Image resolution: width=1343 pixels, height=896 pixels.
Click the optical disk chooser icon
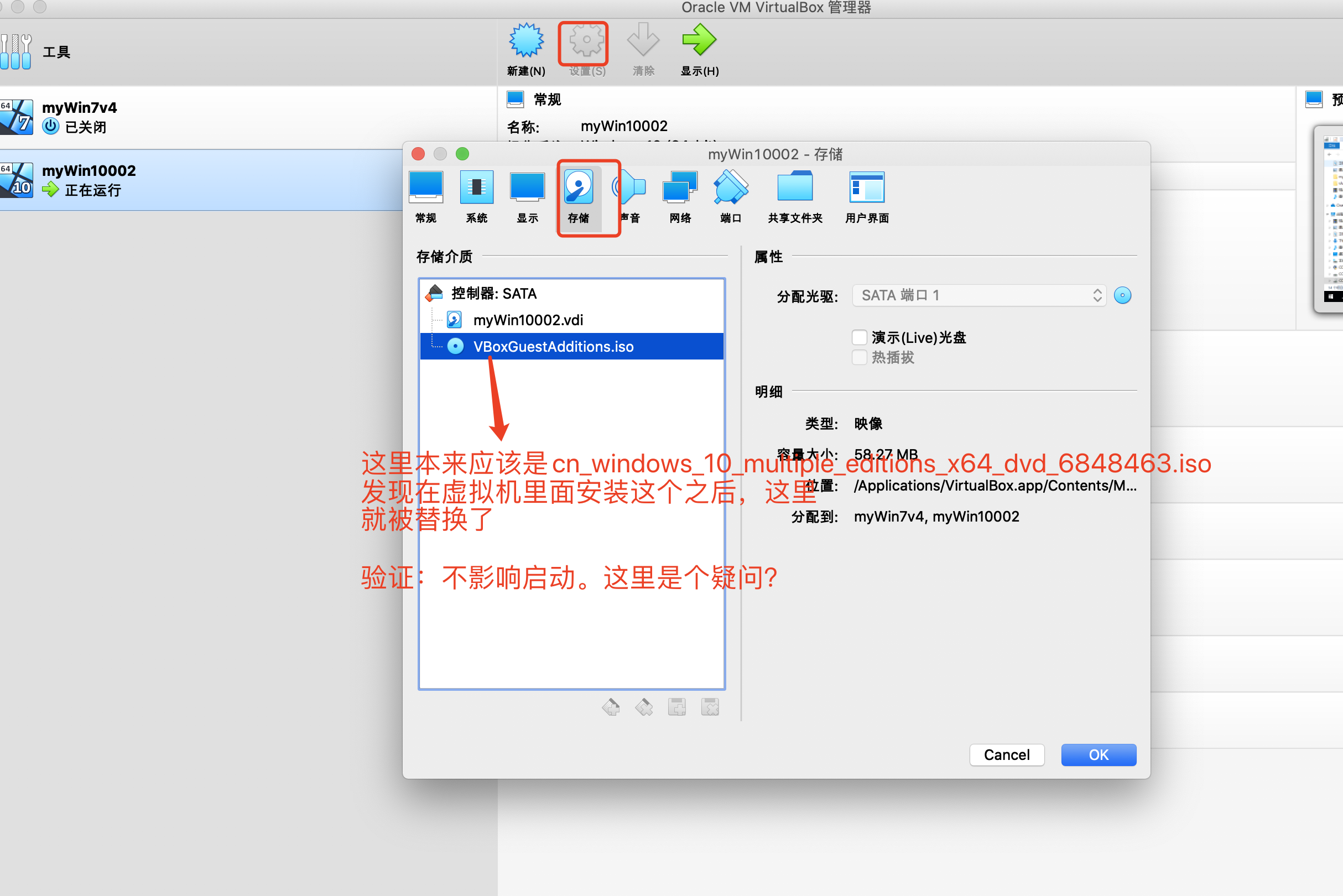[x=1122, y=295]
